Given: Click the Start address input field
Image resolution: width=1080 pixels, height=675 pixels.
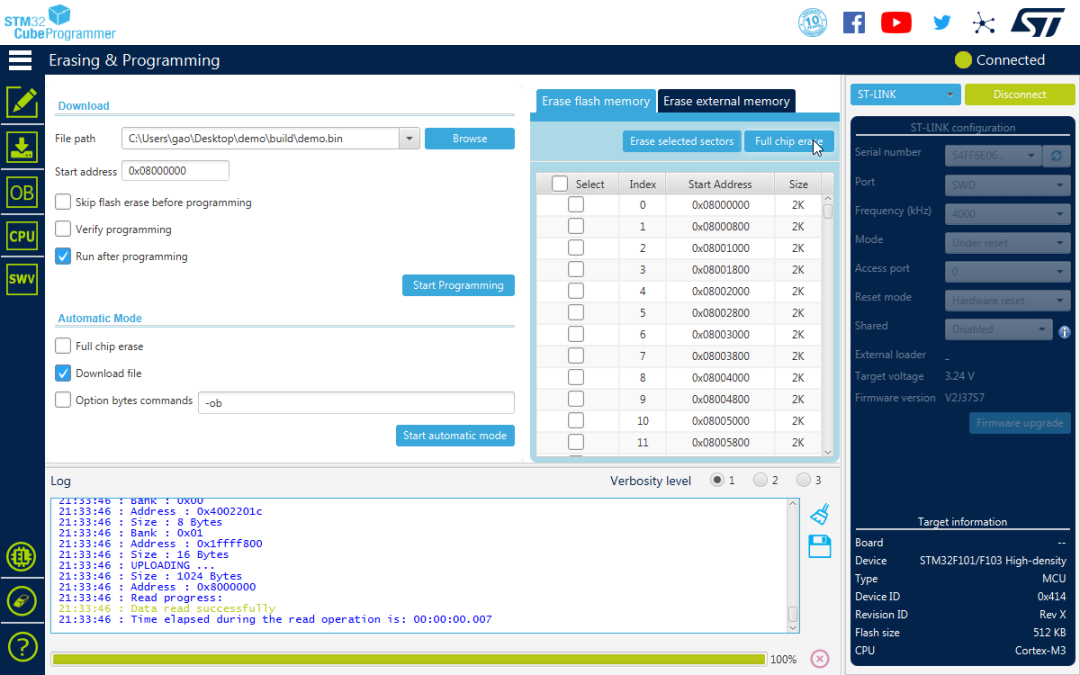Looking at the screenshot, I should 176,171.
